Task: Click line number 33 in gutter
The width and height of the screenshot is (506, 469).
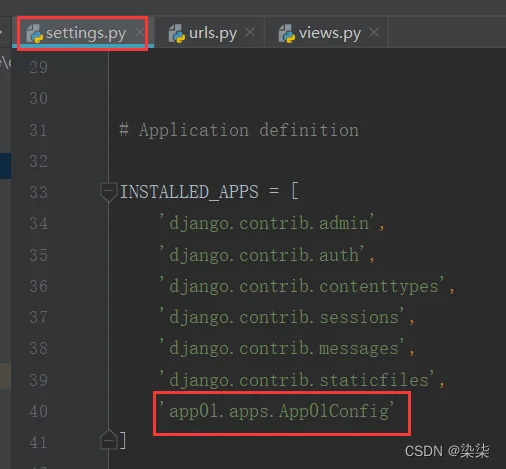Action: [x=38, y=192]
